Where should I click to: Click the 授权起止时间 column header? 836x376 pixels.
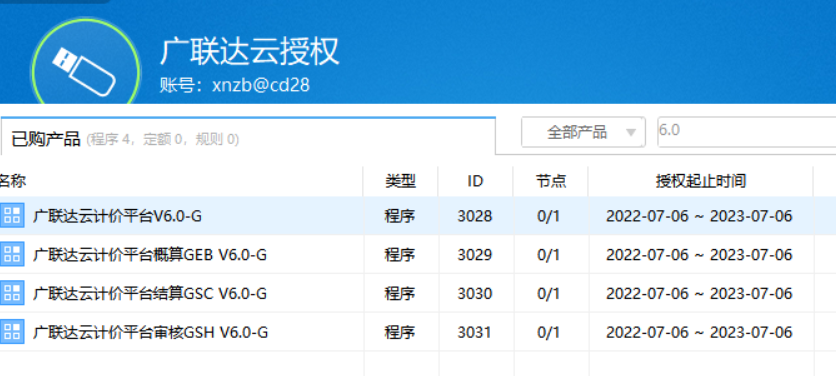[x=700, y=181]
